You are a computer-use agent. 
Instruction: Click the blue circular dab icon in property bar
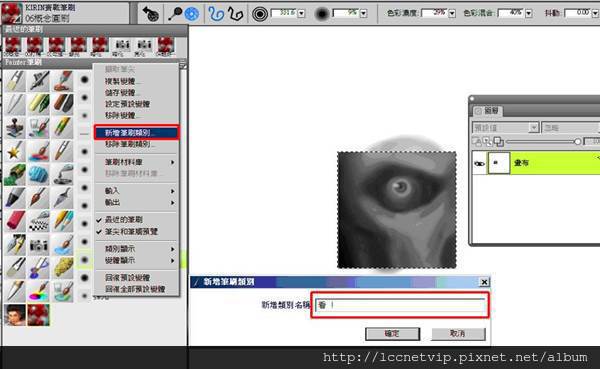pyautogui.click(x=192, y=14)
